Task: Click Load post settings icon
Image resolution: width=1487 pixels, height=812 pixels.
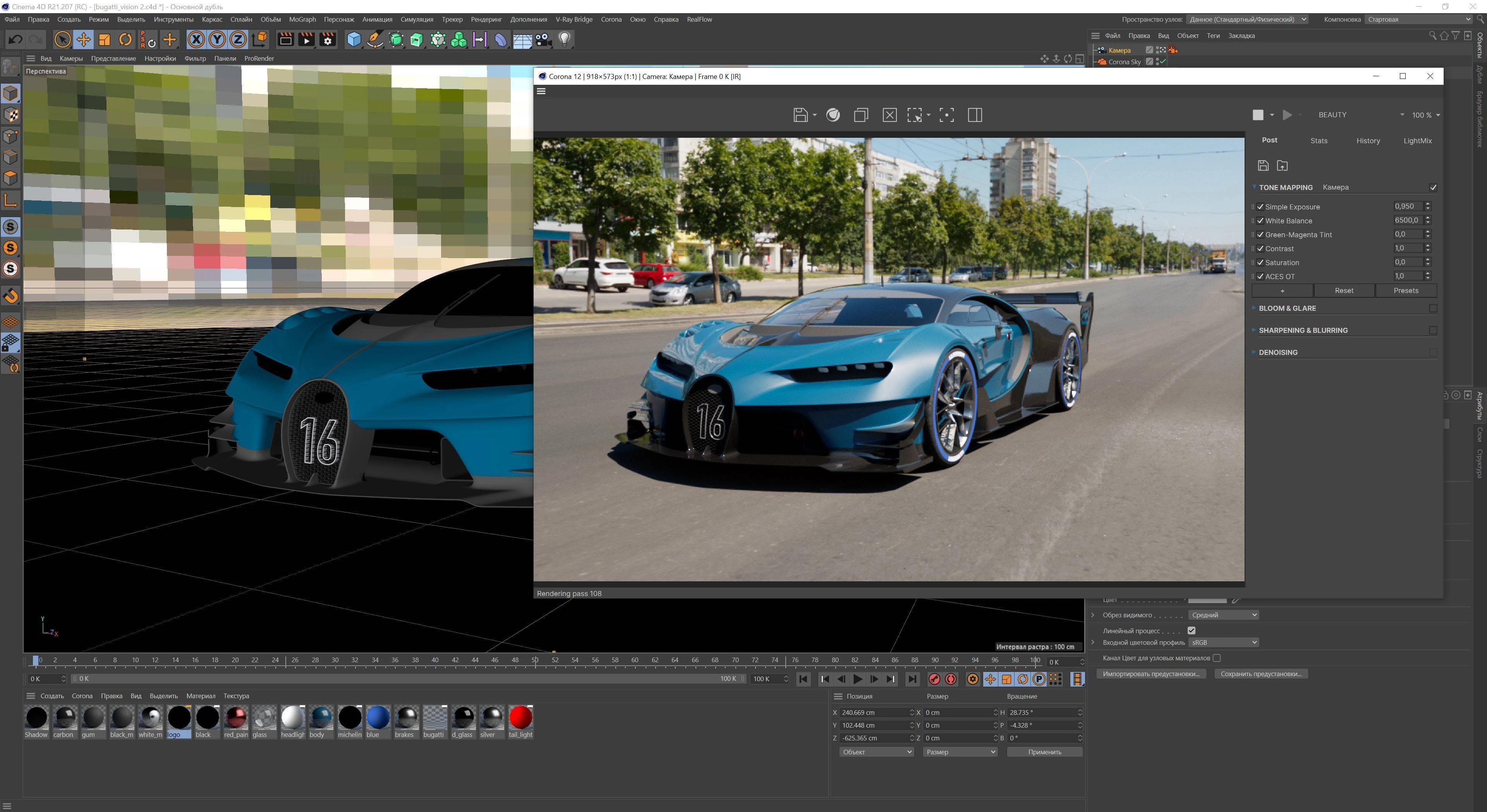Action: tap(1282, 166)
